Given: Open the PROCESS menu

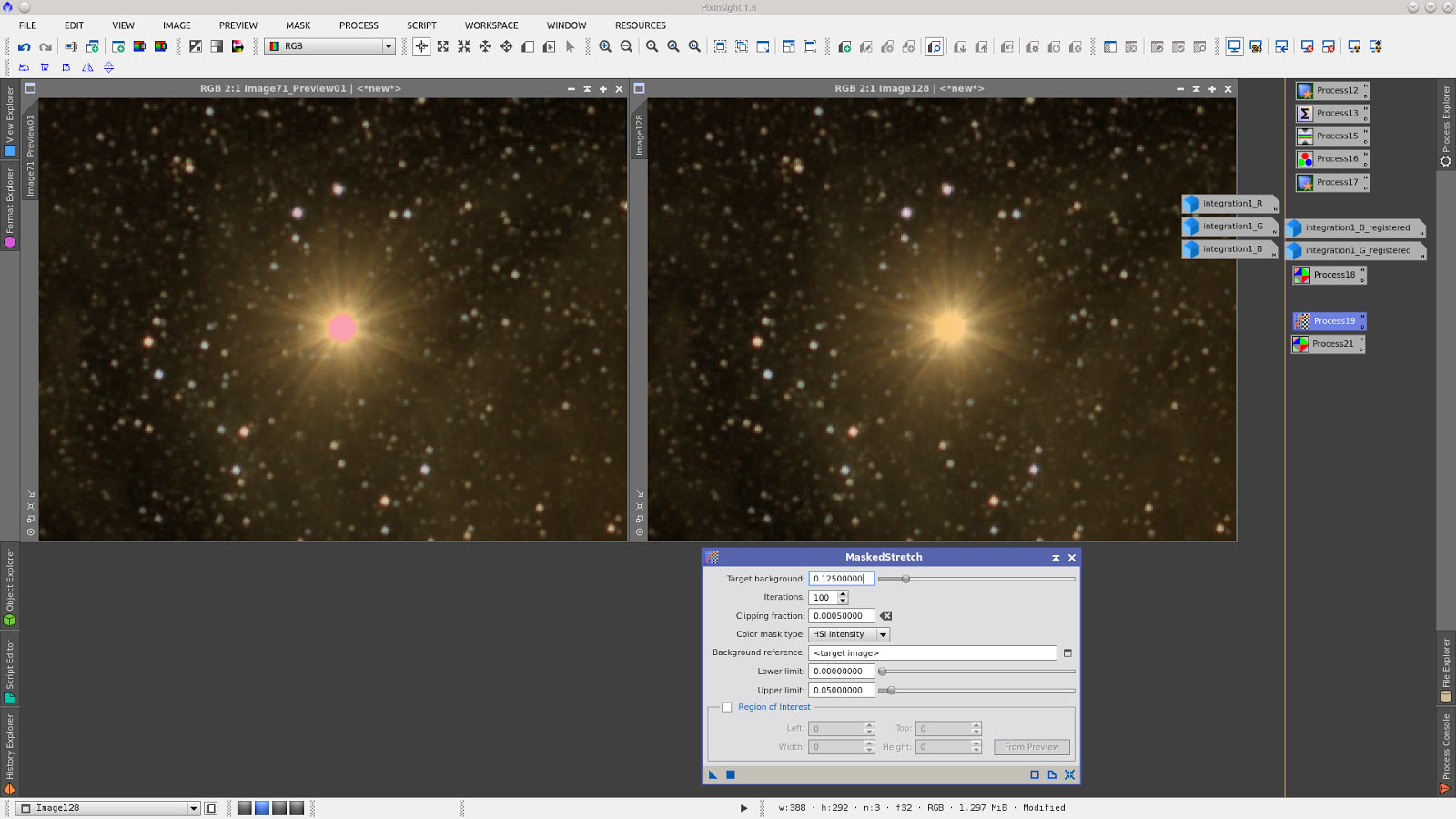Looking at the screenshot, I should 359,25.
